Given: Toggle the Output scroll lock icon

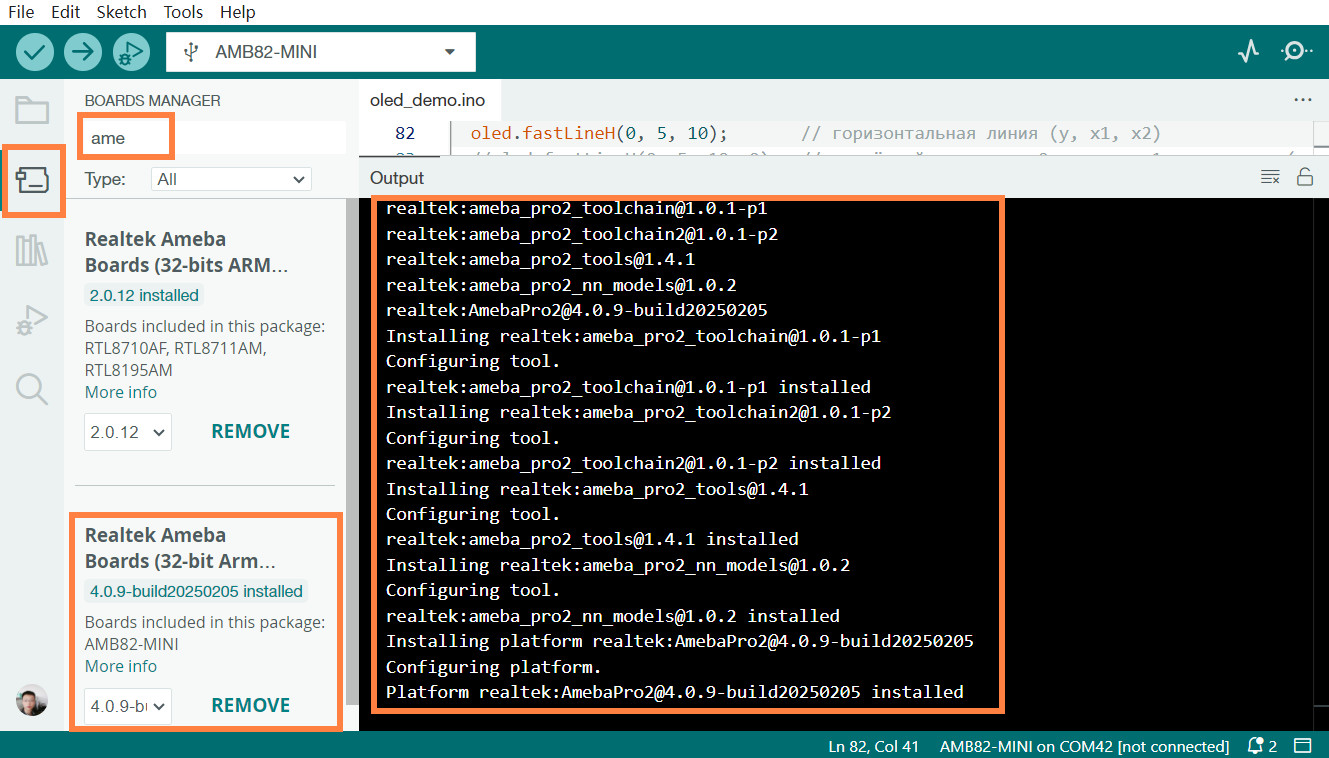Looking at the screenshot, I should (x=1304, y=178).
